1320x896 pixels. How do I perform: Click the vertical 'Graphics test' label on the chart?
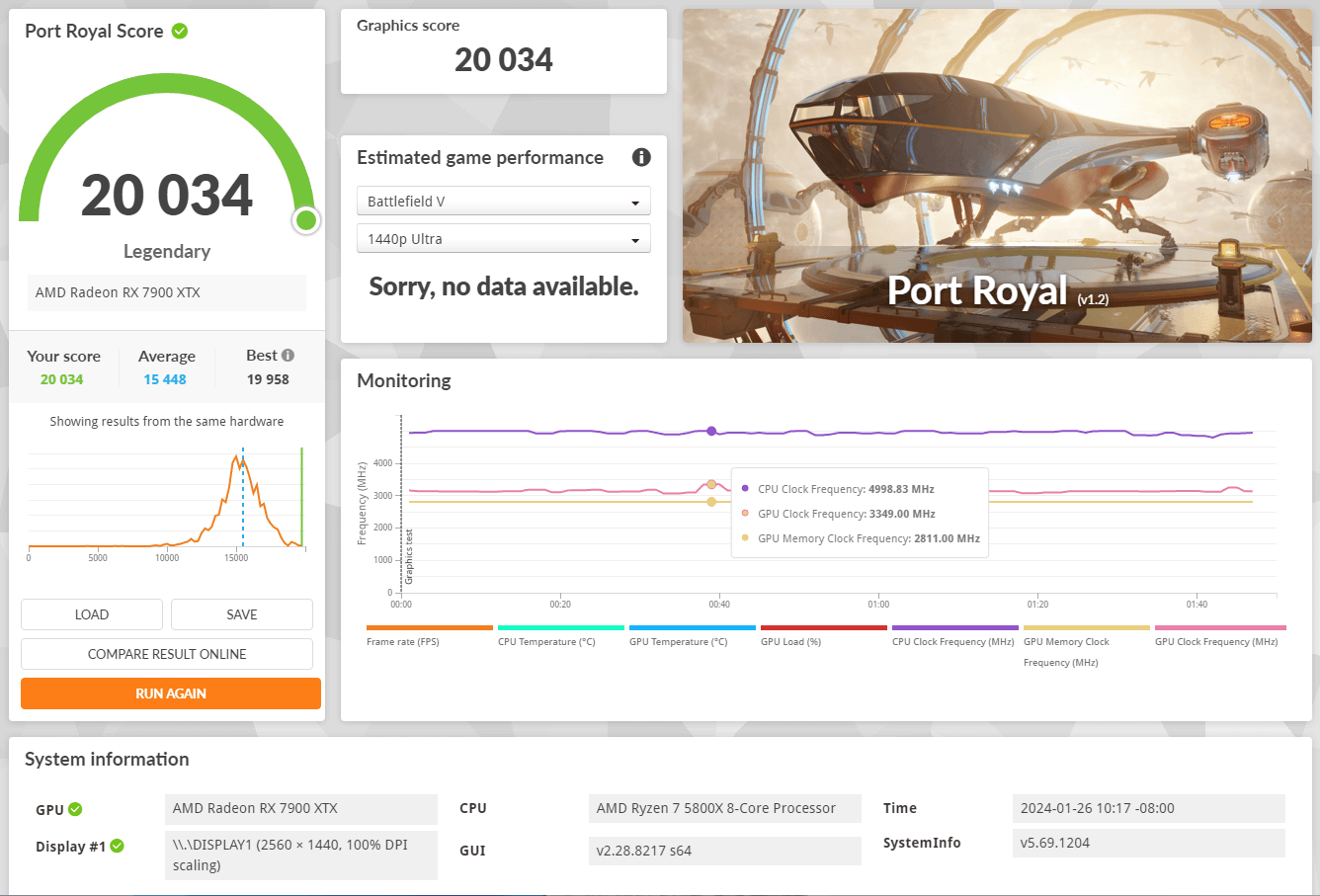(x=409, y=557)
